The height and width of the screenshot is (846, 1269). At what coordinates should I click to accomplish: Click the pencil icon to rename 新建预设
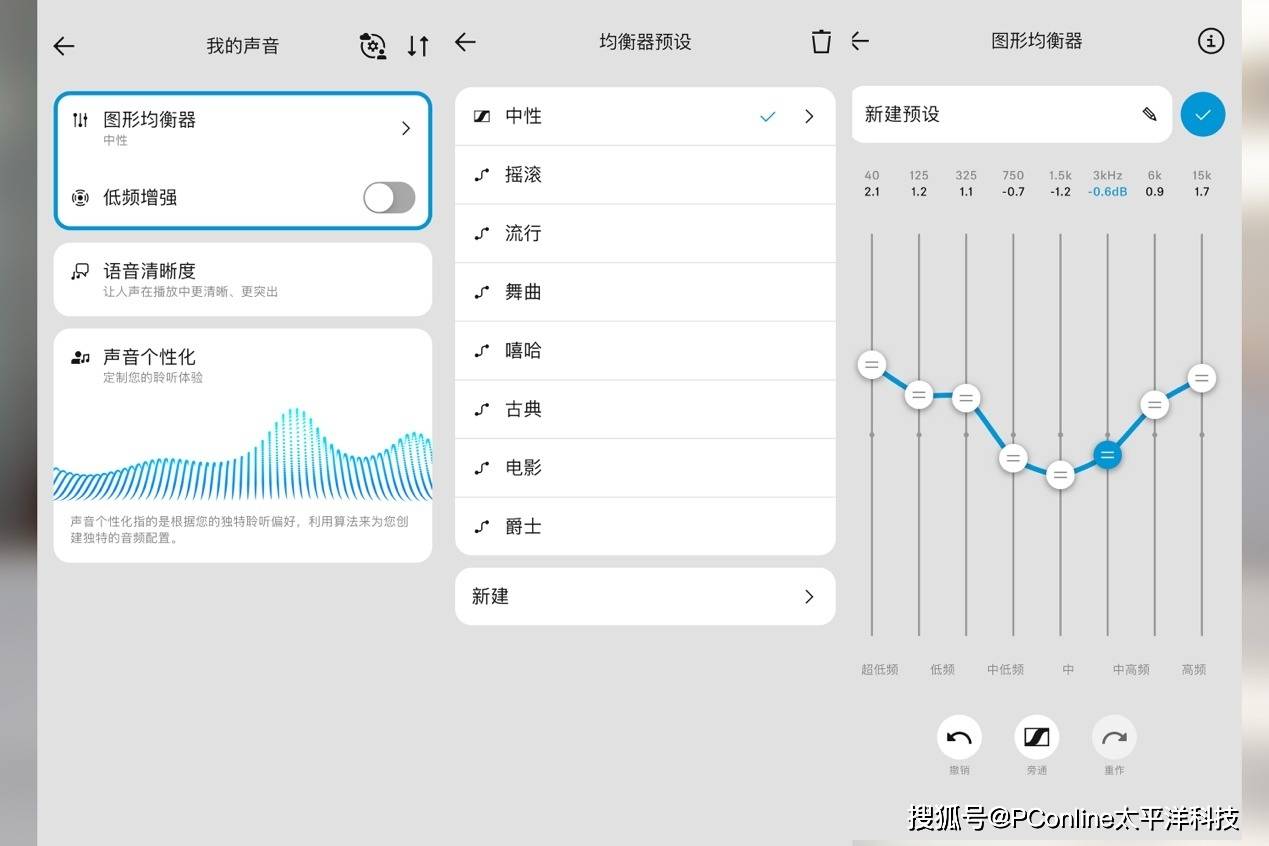tap(1149, 114)
